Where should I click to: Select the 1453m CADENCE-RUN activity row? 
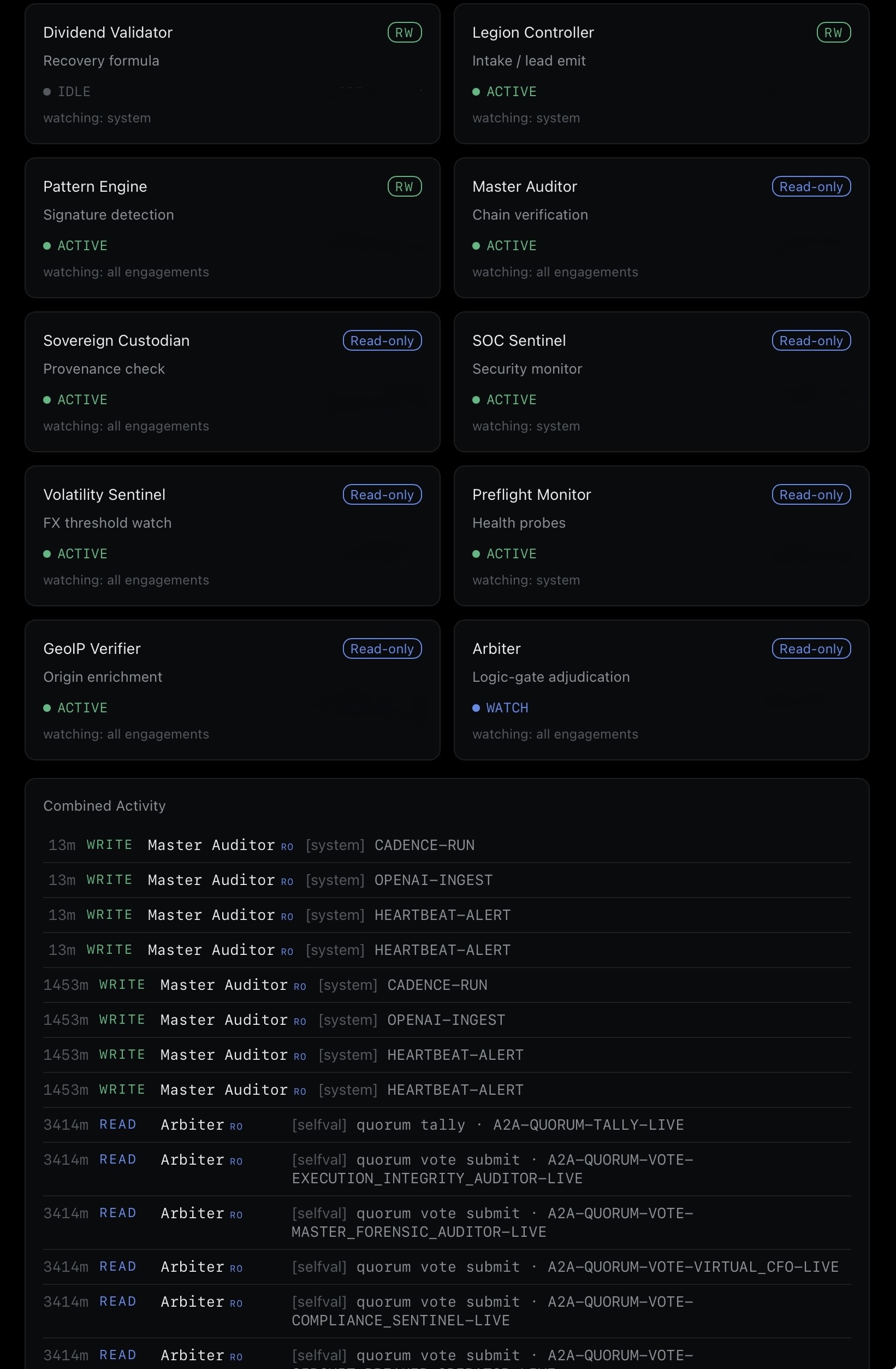447,986
